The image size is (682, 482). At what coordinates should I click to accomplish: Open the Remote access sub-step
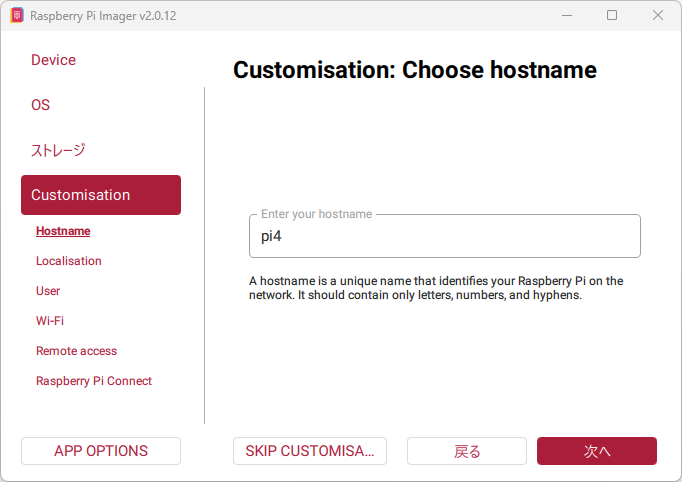(x=77, y=351)
